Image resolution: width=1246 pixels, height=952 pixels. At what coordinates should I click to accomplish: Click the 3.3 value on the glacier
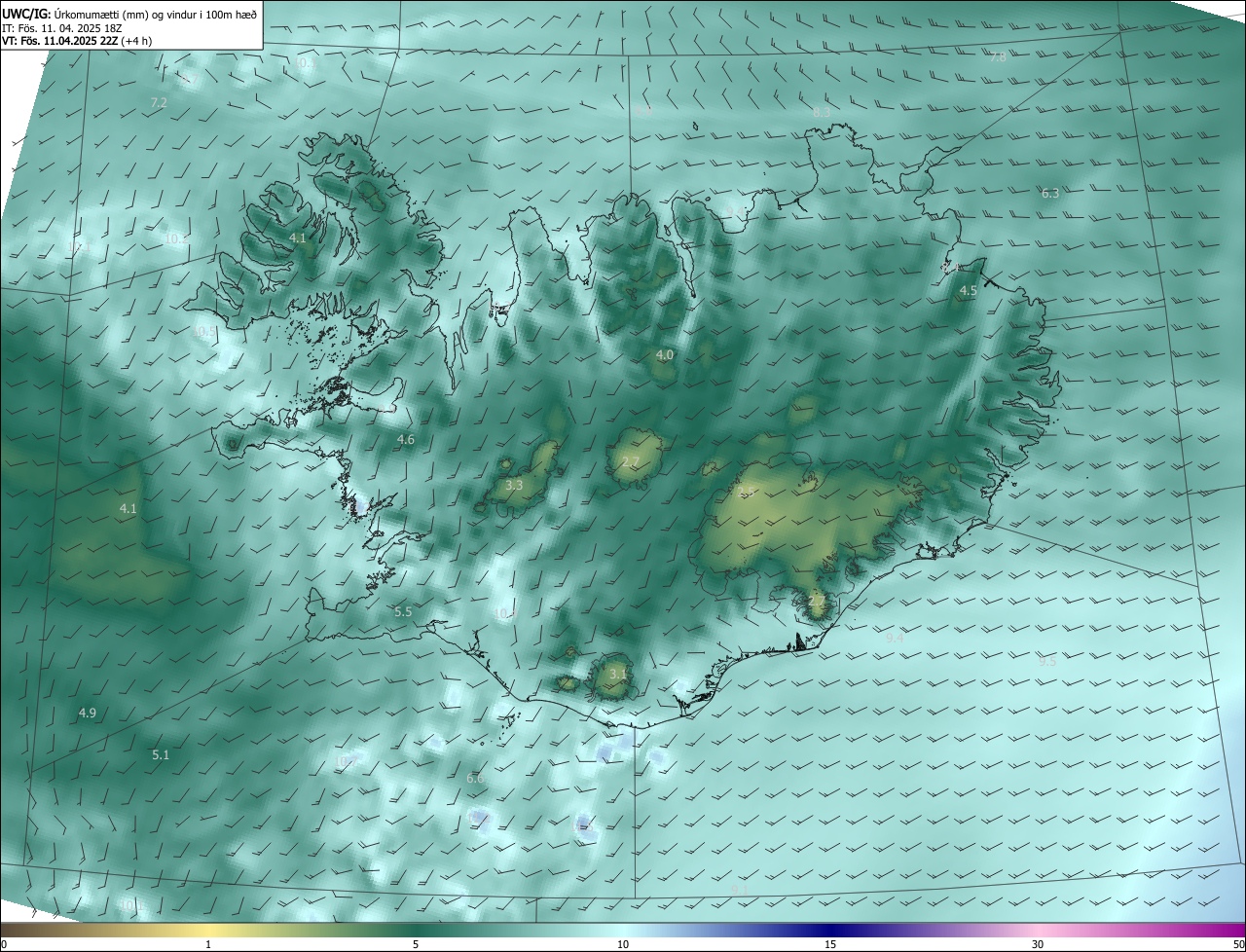point(514,485)
